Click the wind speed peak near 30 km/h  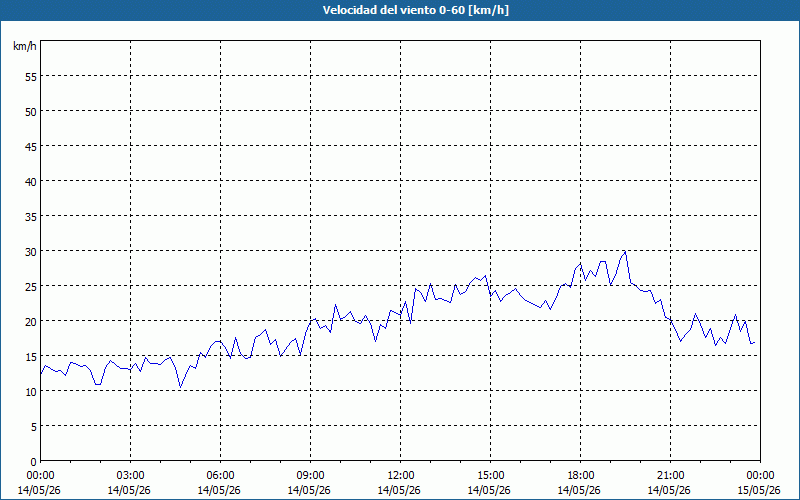click(x=625, y=251)
